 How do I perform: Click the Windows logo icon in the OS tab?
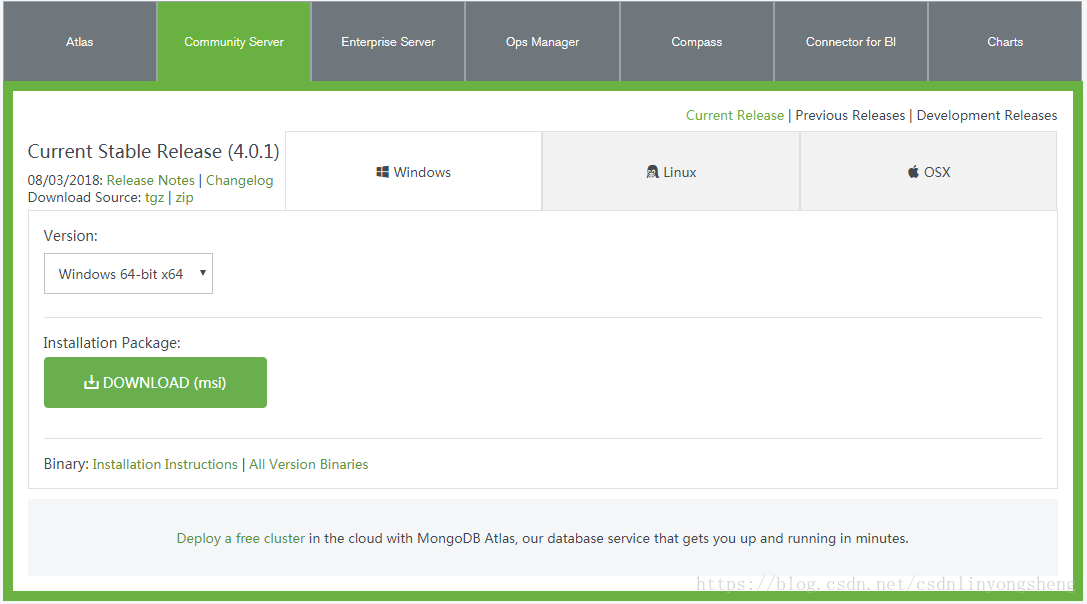click(x=382, y=172)
